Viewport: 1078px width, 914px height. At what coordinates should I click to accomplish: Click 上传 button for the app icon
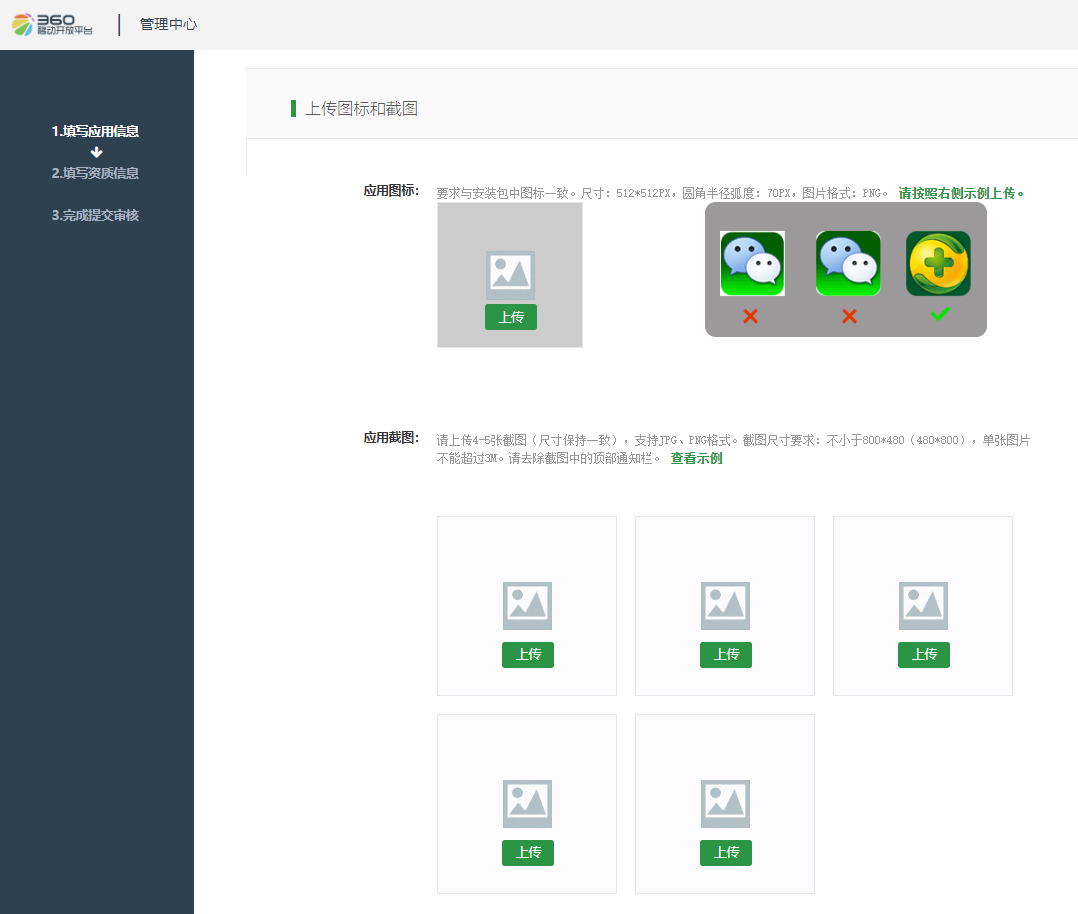(x=511, y=317)
